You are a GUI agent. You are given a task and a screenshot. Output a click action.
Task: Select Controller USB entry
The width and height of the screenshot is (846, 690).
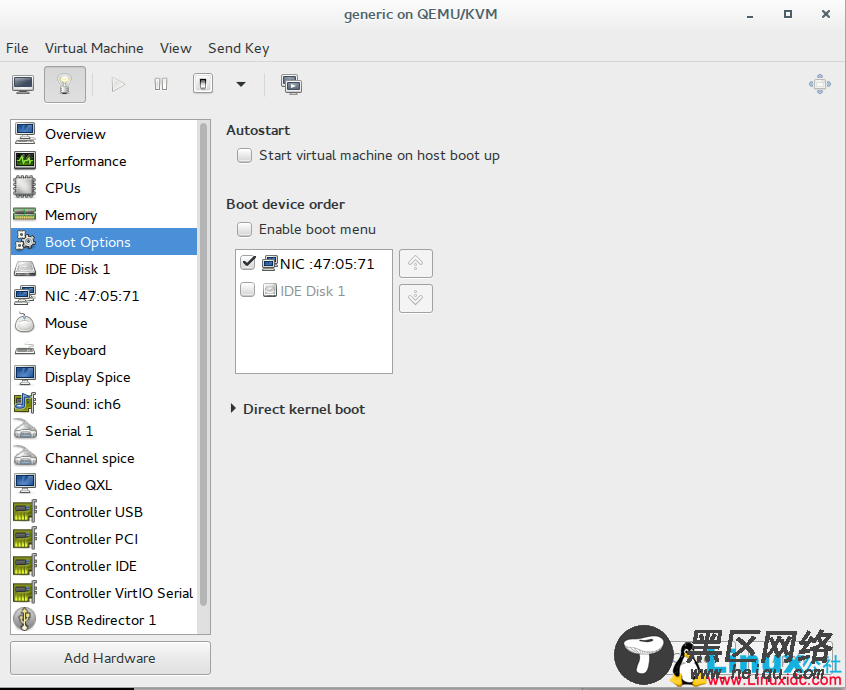[x=104, y=511]
